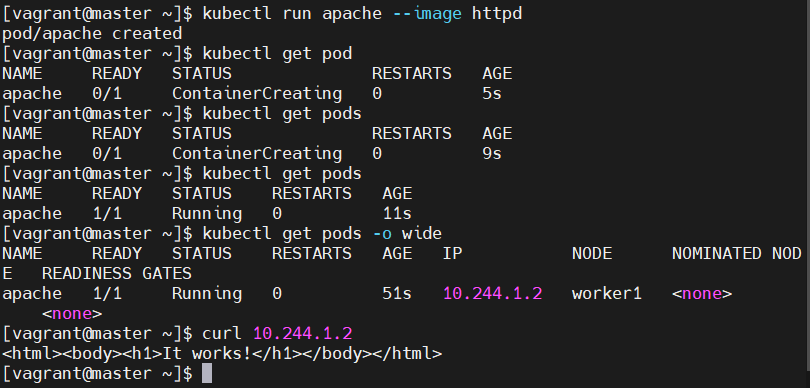Click the "It works!" HTML output line
This screenshot has height=388, width=810.
tap(222, 353)
